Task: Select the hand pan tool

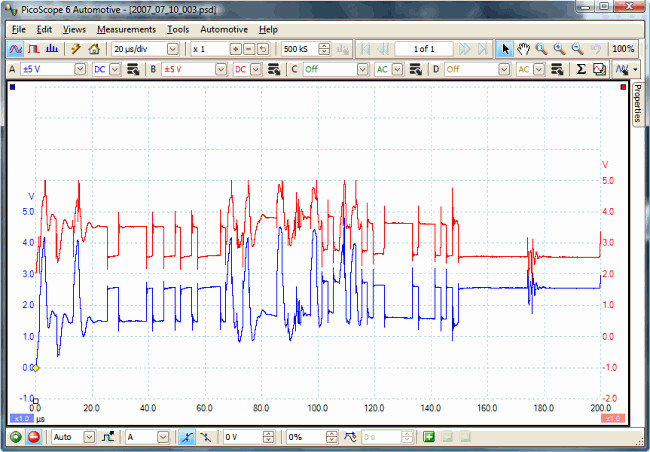Action: pos(523,49)
